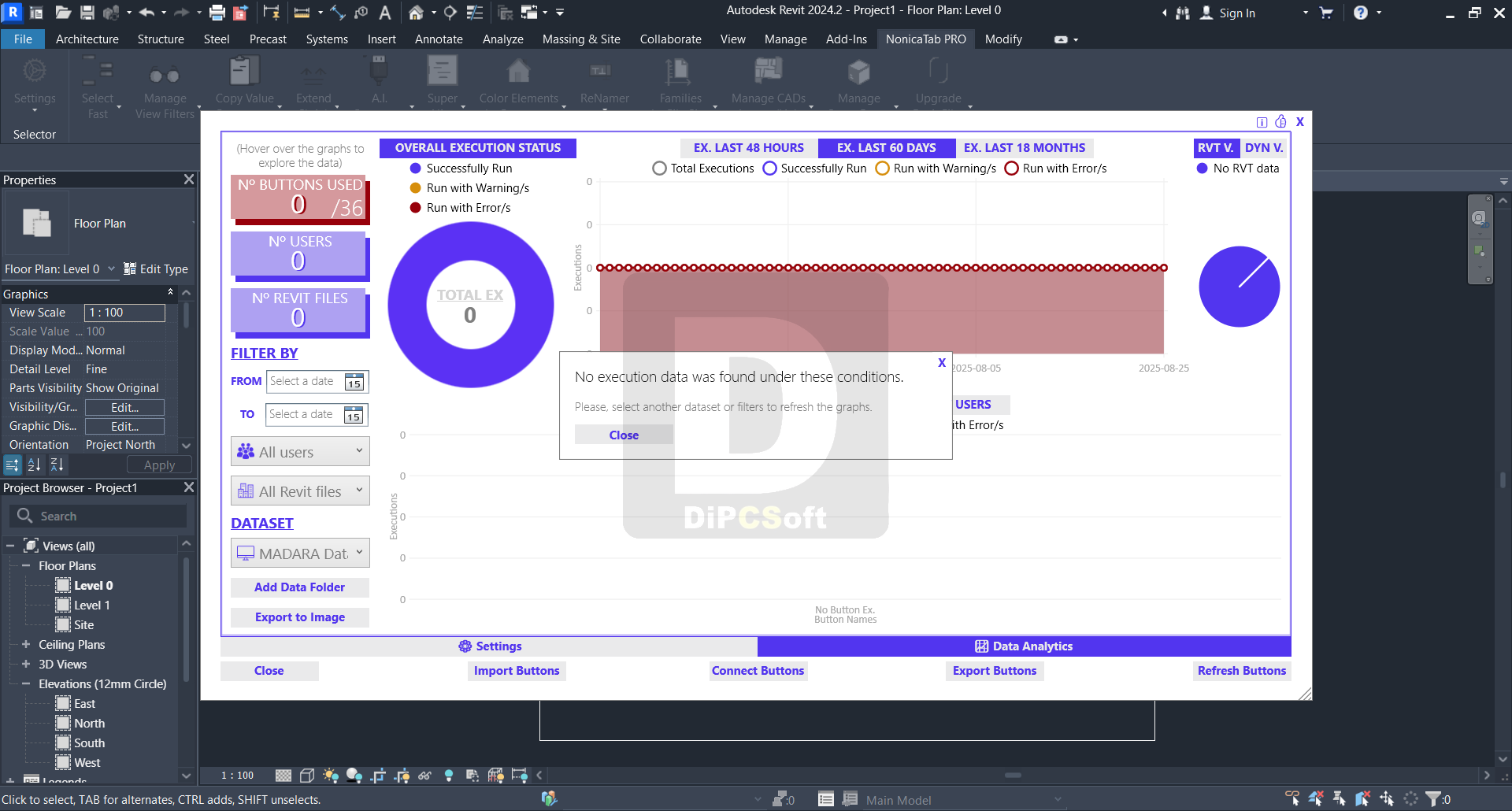Click the Help question mark icon
Screen dimensions: 1512x811
click(1360, 13)
